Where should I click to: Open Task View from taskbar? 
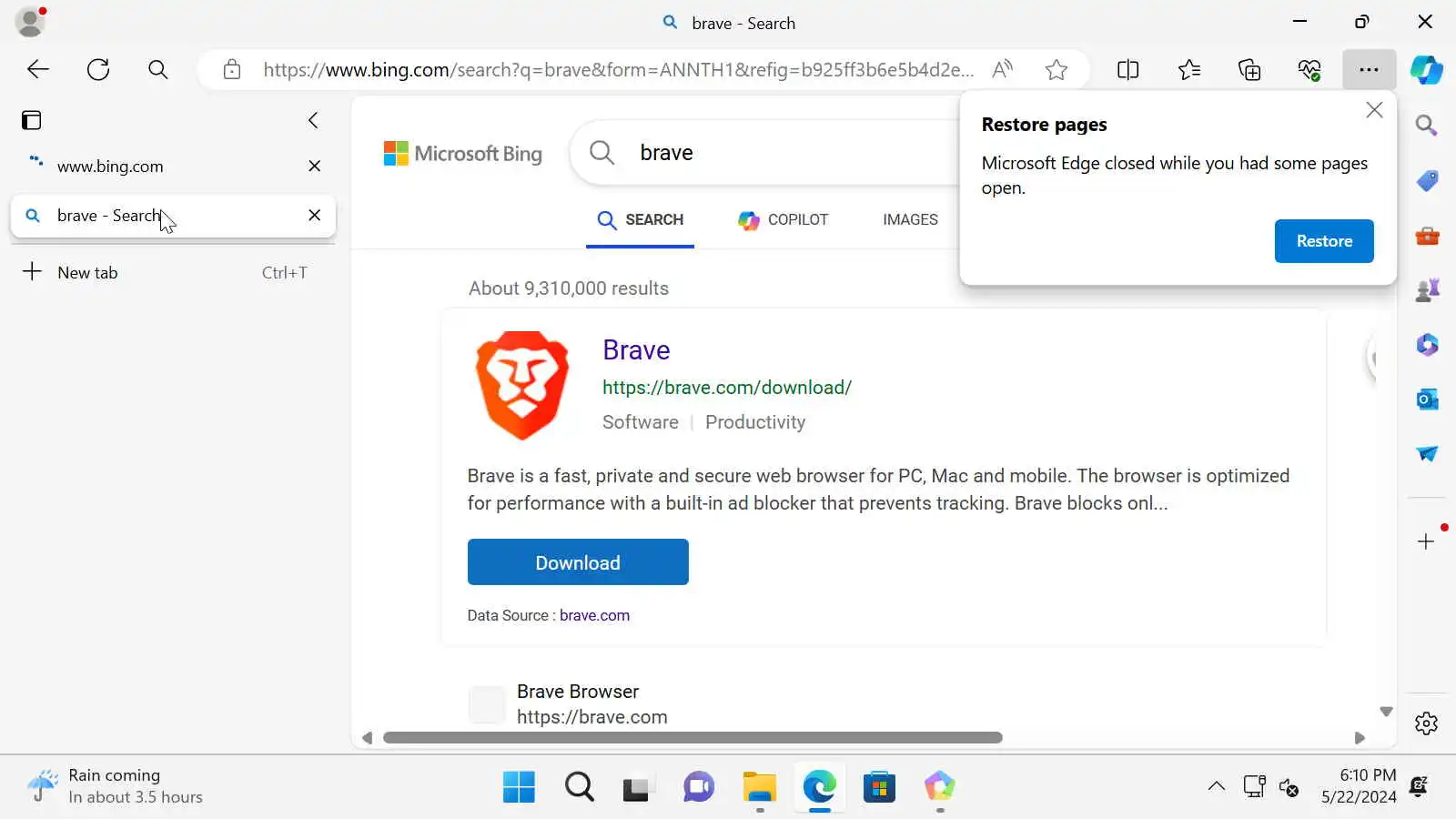point(637,786)
